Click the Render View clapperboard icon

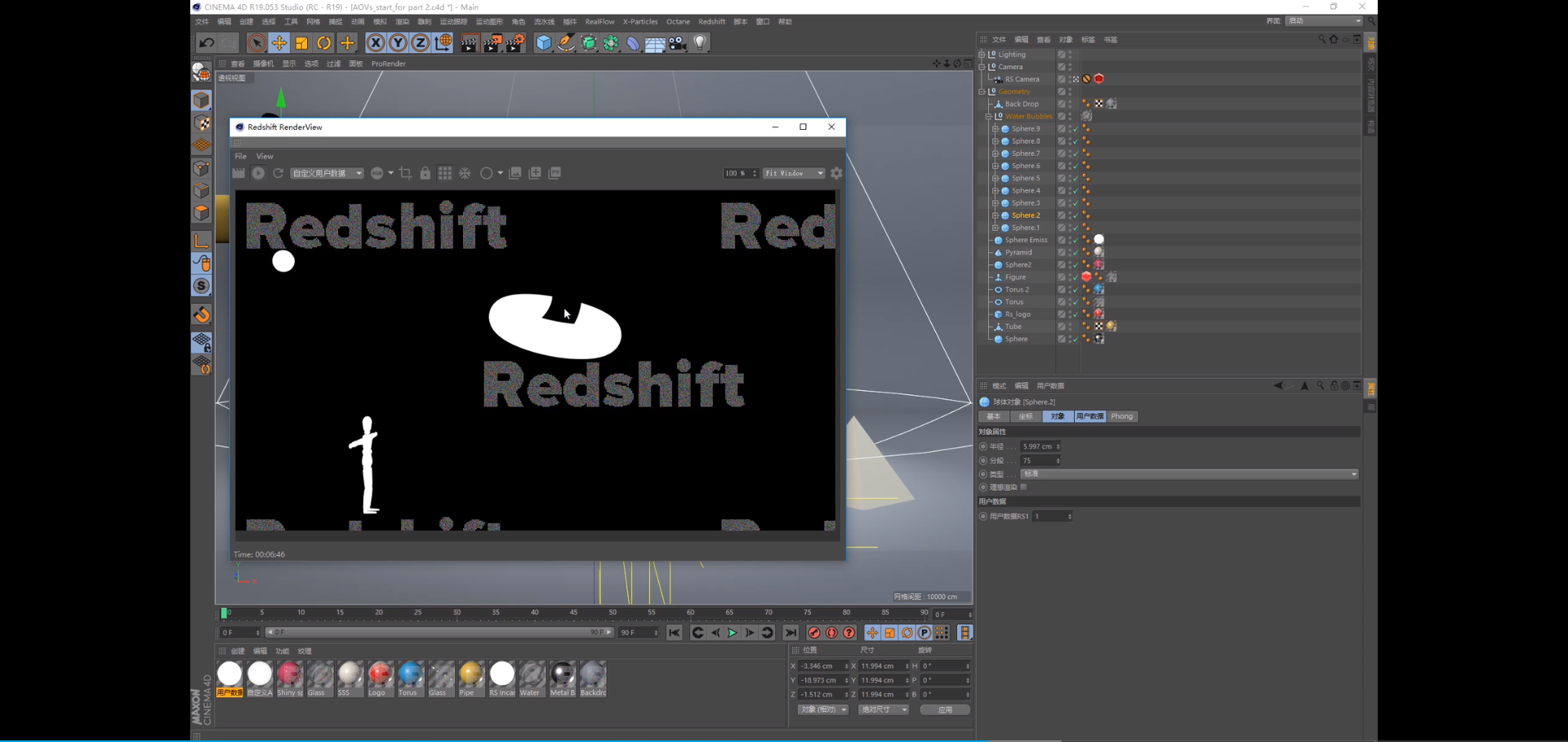(x=469, y=43)
